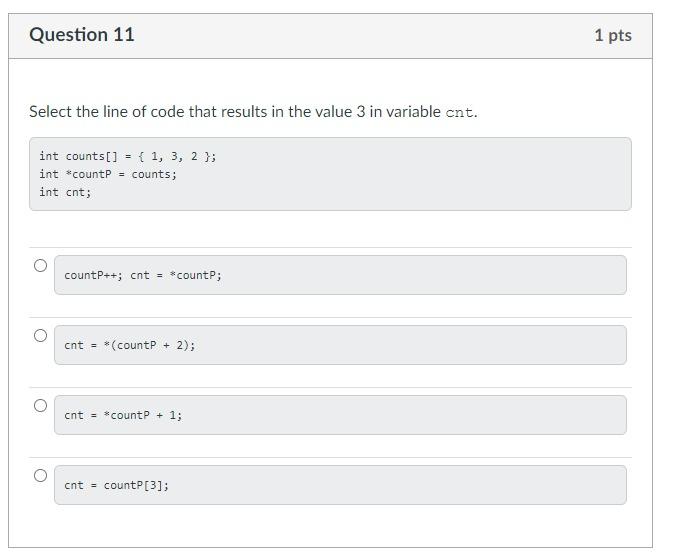Select the radio button for "countP++; cnt = *countP;"
The width and height of the screenshot is (673, 559).
click(40, 265)
